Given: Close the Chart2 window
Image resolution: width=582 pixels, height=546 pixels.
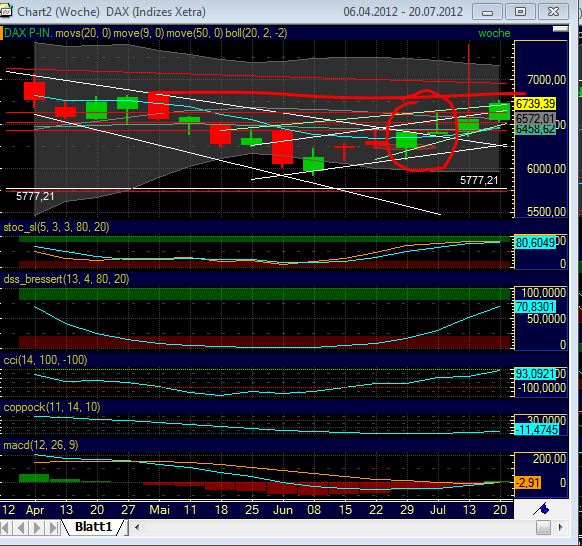Looking at the screenshot, I should point(553,12).
